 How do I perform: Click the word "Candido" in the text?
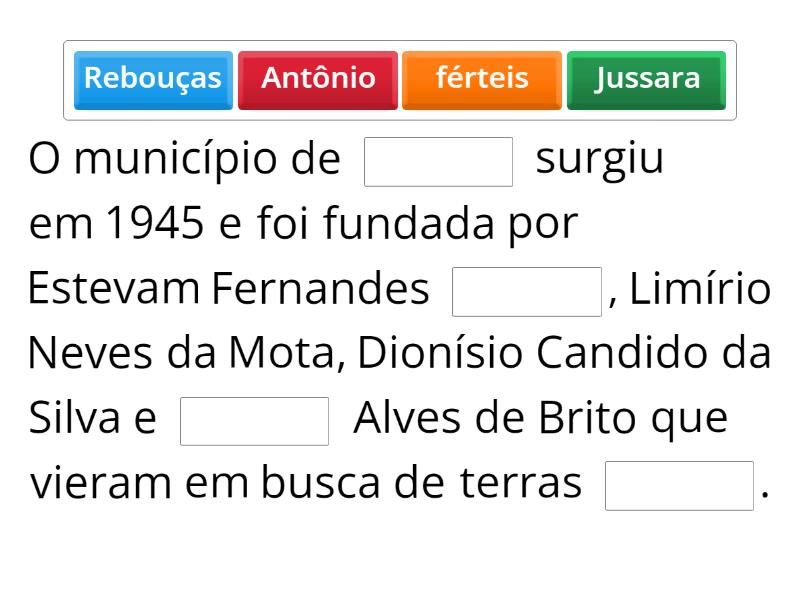(612, 353)
